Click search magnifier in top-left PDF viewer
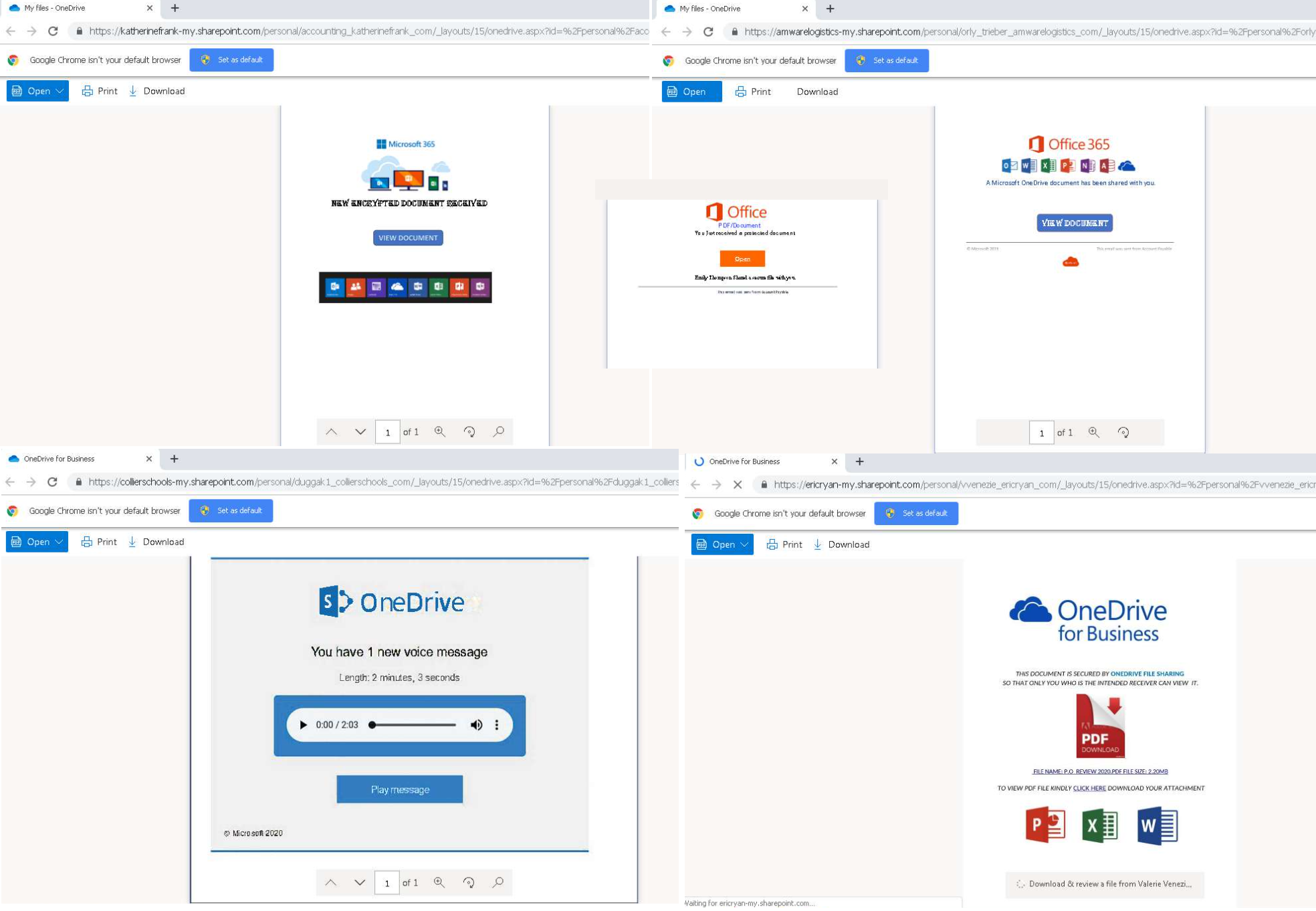 tap(499, 432)
